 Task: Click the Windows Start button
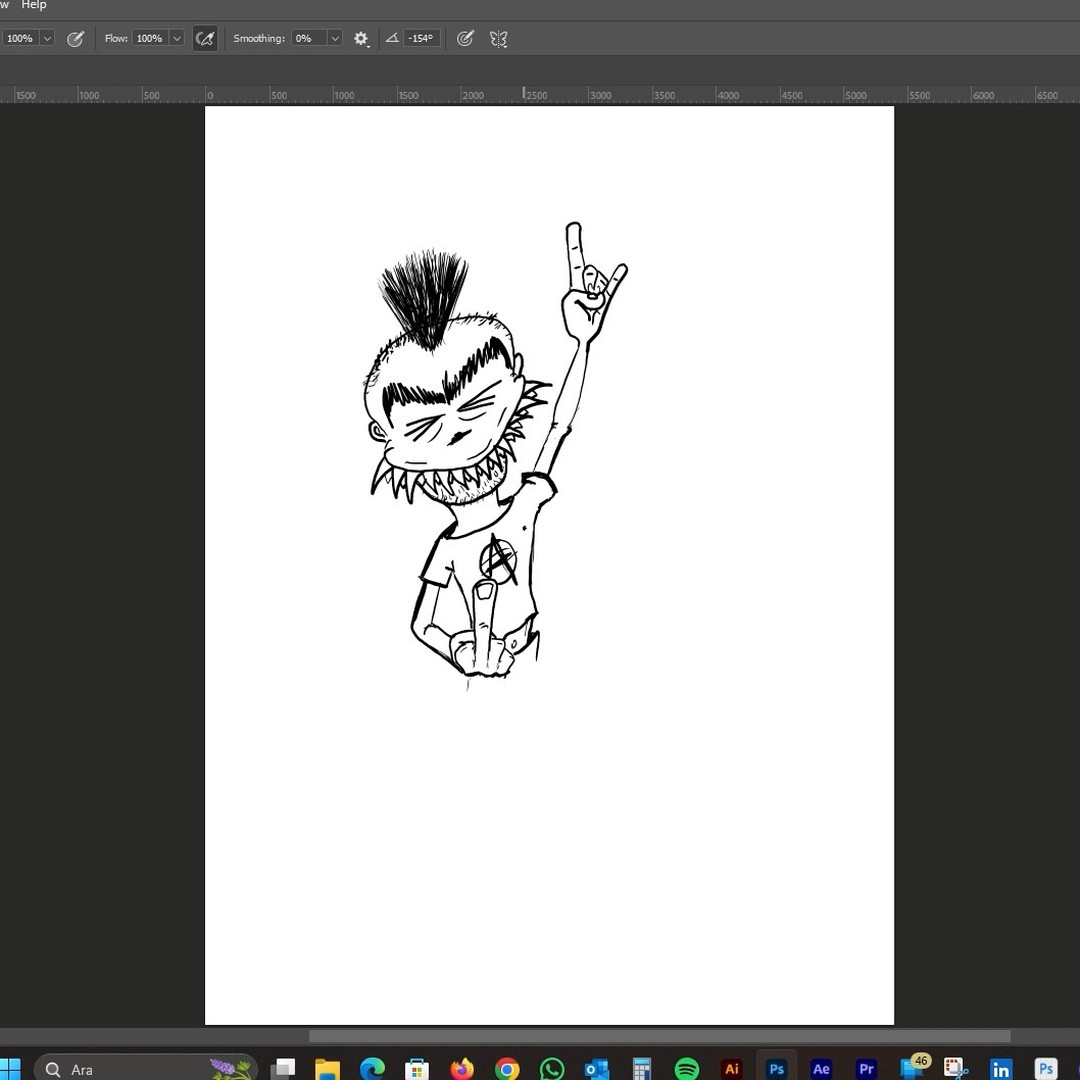(12, 1069)
